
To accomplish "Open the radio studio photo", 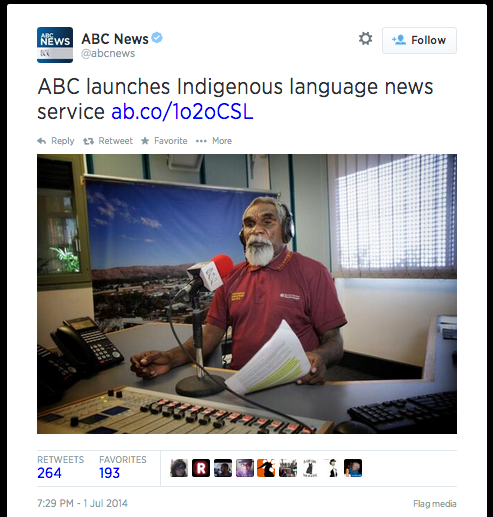I will point(247,294).
